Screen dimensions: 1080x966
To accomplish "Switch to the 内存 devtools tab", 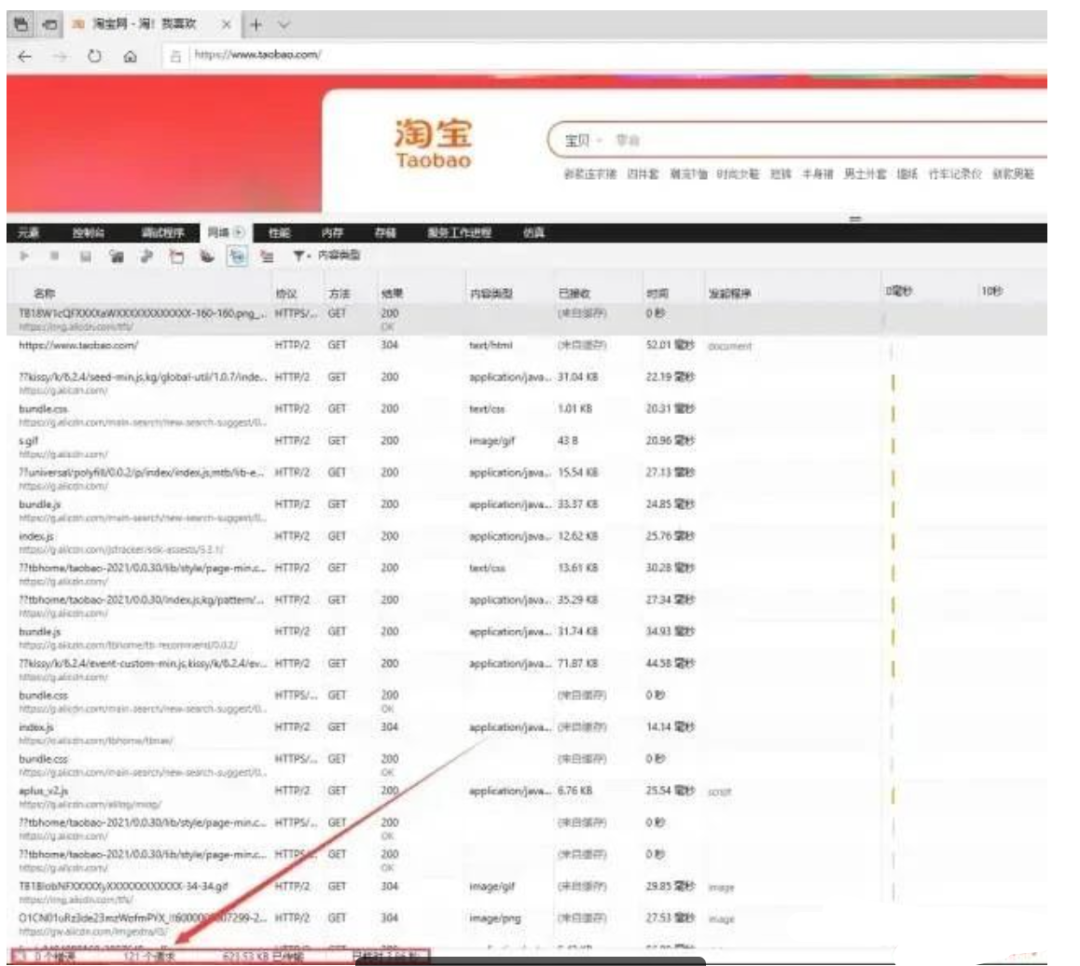I will tap(332, 233).
